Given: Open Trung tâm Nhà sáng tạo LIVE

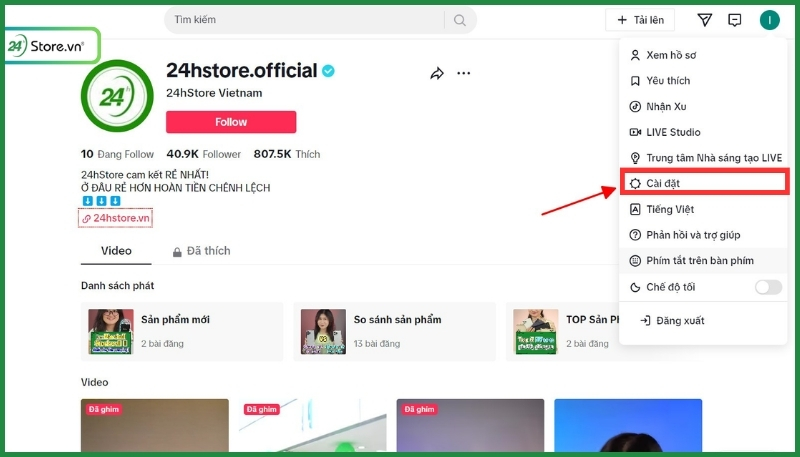Looking at the screenshot, I should pyautogui.click(x=703, y=158).
